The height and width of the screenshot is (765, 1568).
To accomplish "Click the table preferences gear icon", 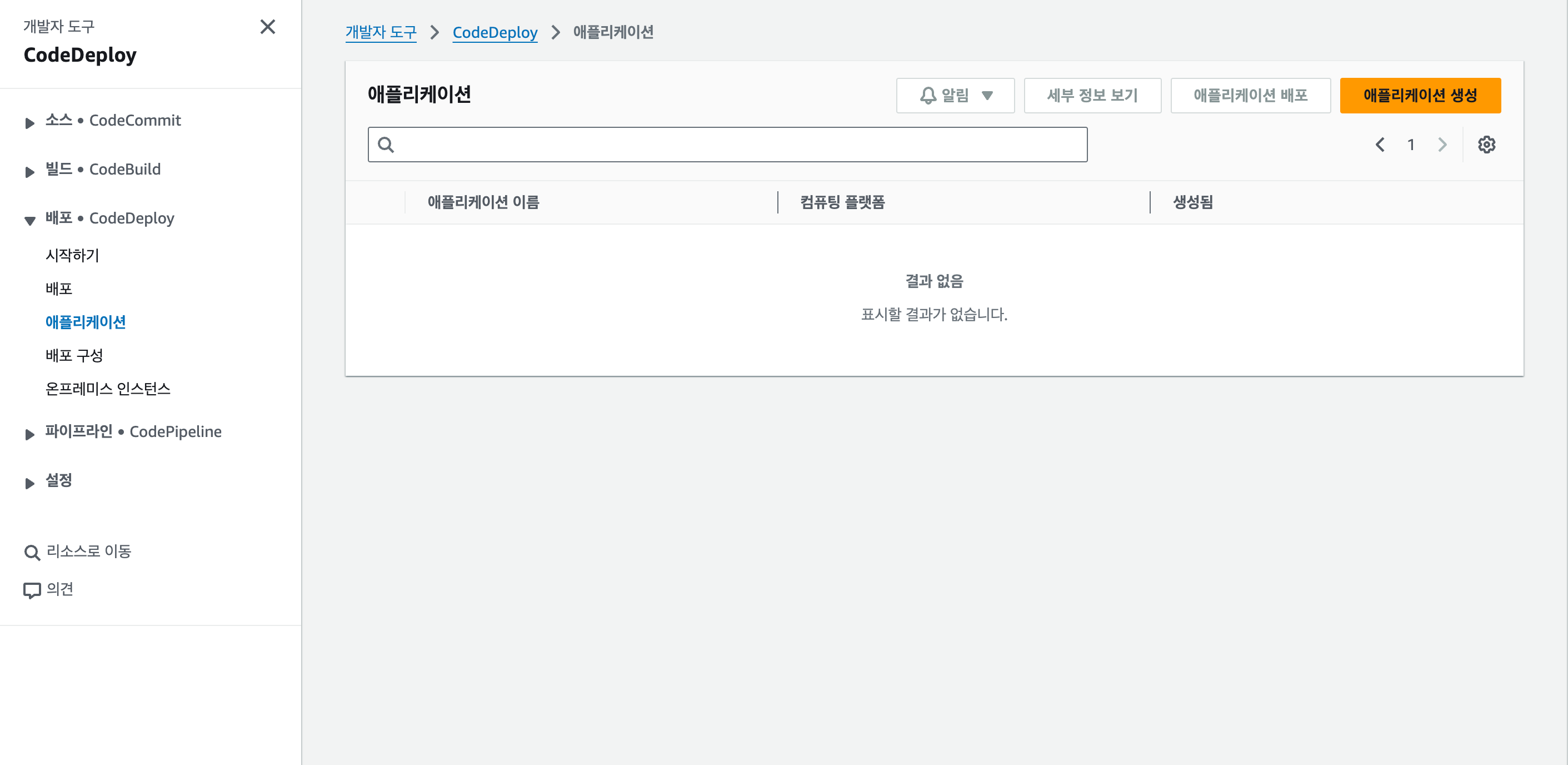I will (1486, 145).
